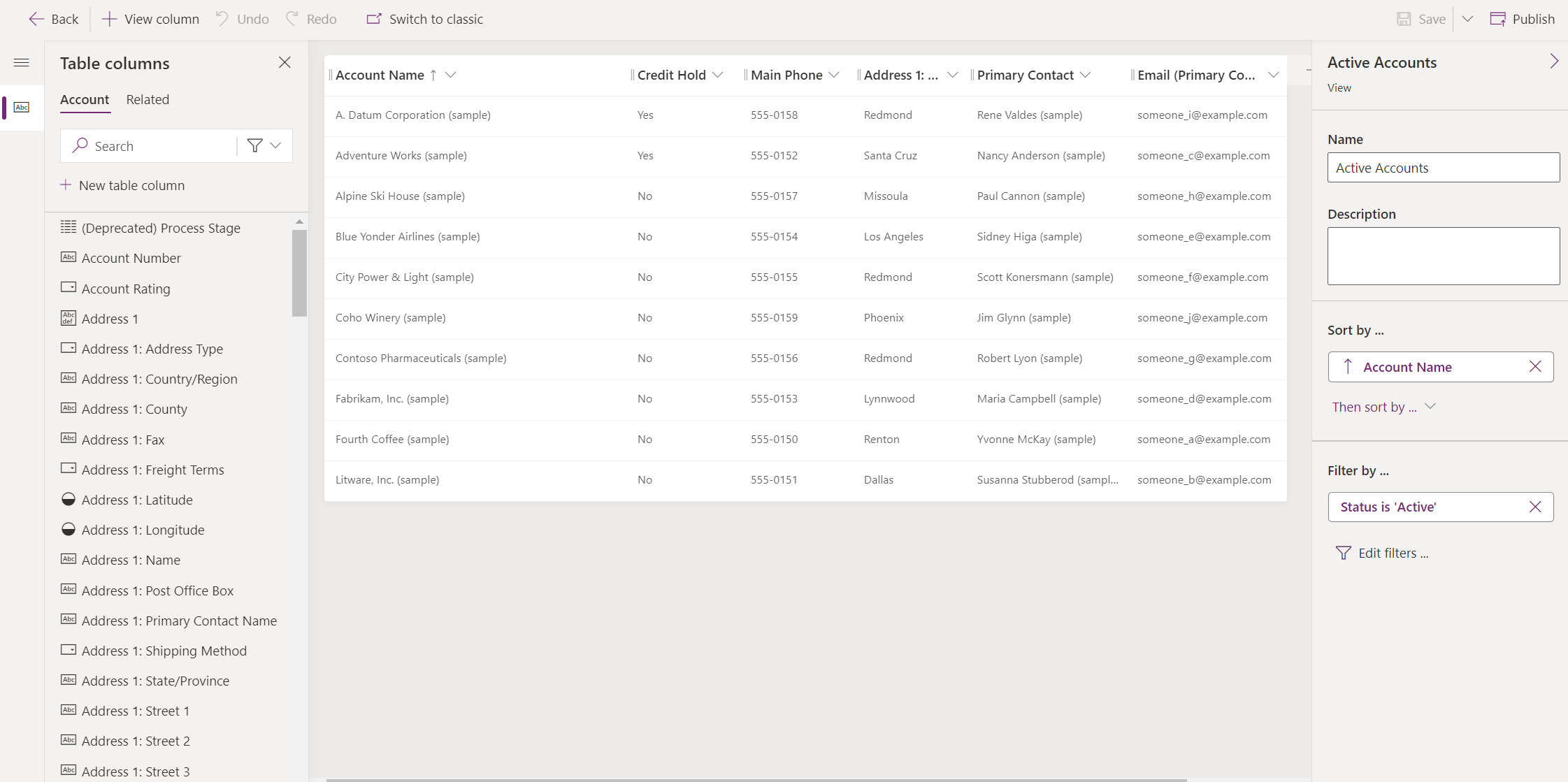1568x782 pixels.
Task: Select the Related tab in Table columns
Action: click(147, 99)
